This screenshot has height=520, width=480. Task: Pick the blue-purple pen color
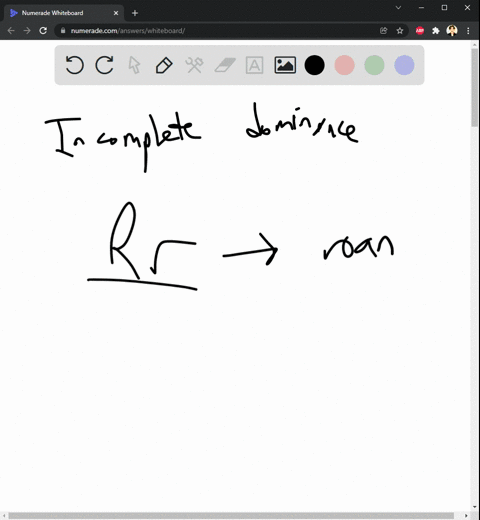(404, 65)
